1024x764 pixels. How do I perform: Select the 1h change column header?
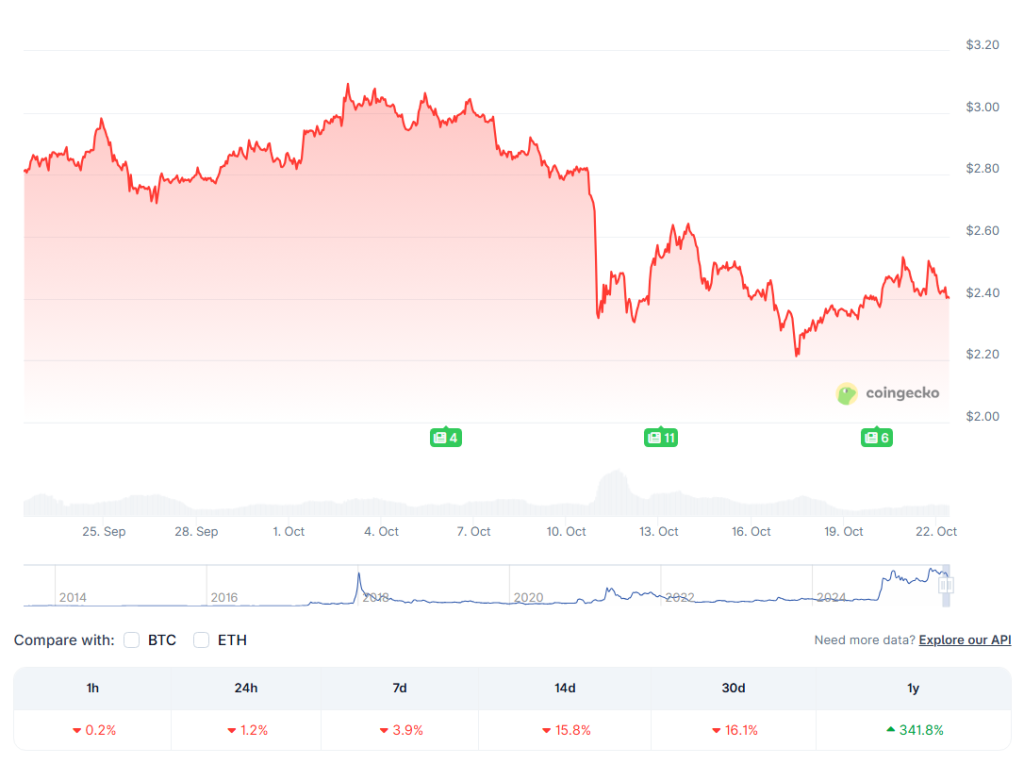click(93, 688)
